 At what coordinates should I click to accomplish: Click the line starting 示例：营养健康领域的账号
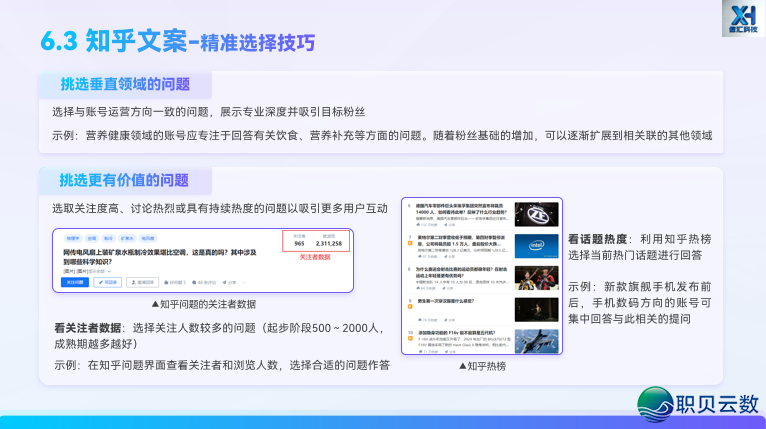[x=382, y=135]
